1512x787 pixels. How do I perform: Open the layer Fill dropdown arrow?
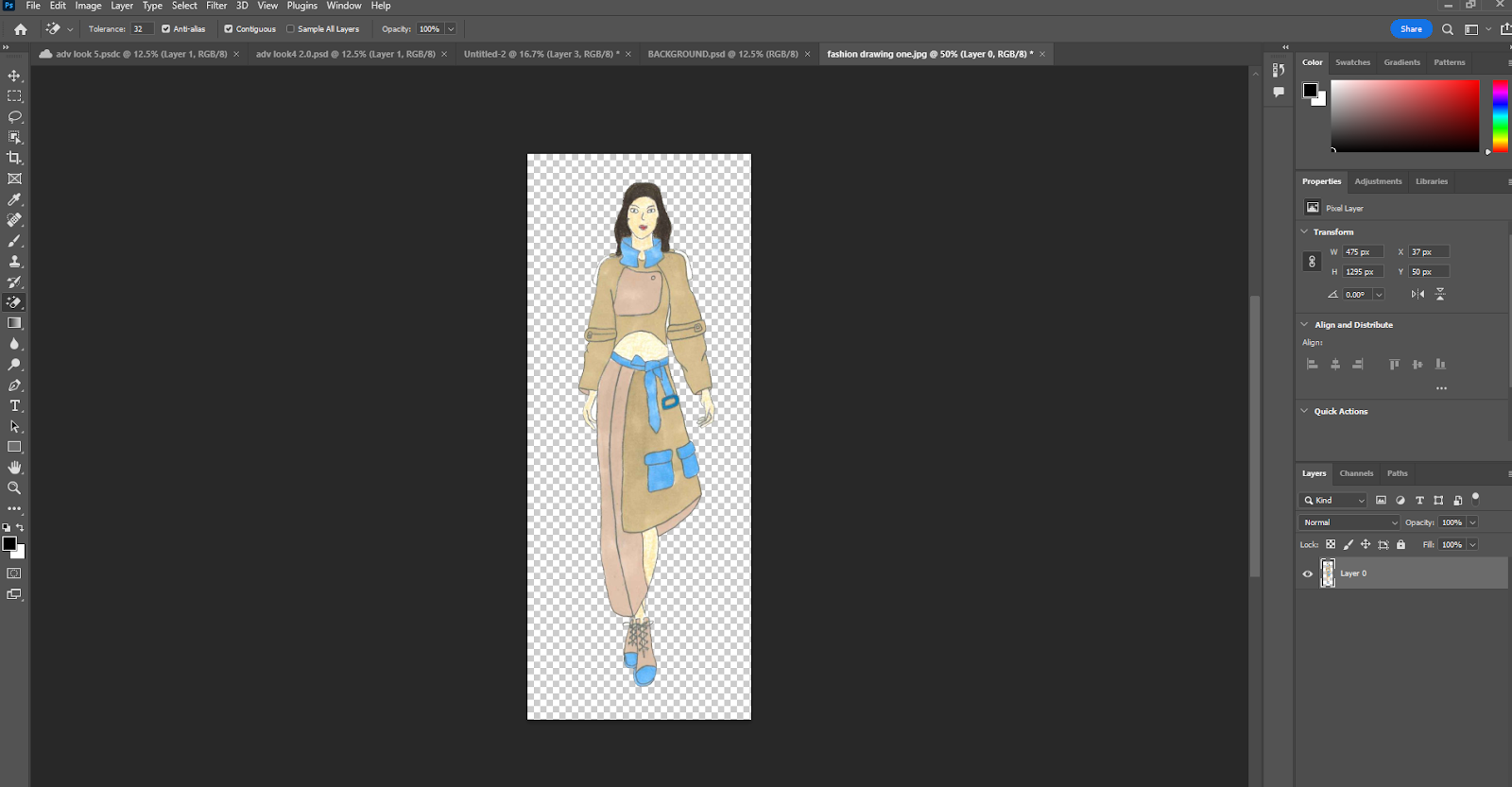click(1472, 544)
